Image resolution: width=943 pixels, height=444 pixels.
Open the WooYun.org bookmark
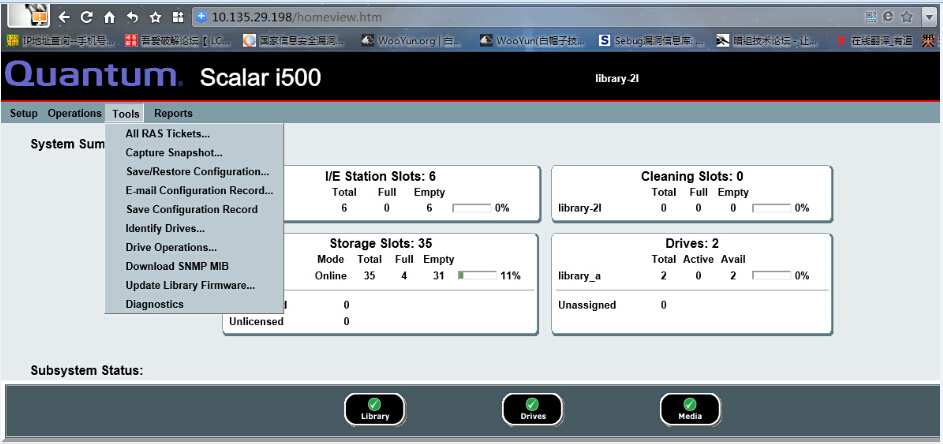click(411, 41)
